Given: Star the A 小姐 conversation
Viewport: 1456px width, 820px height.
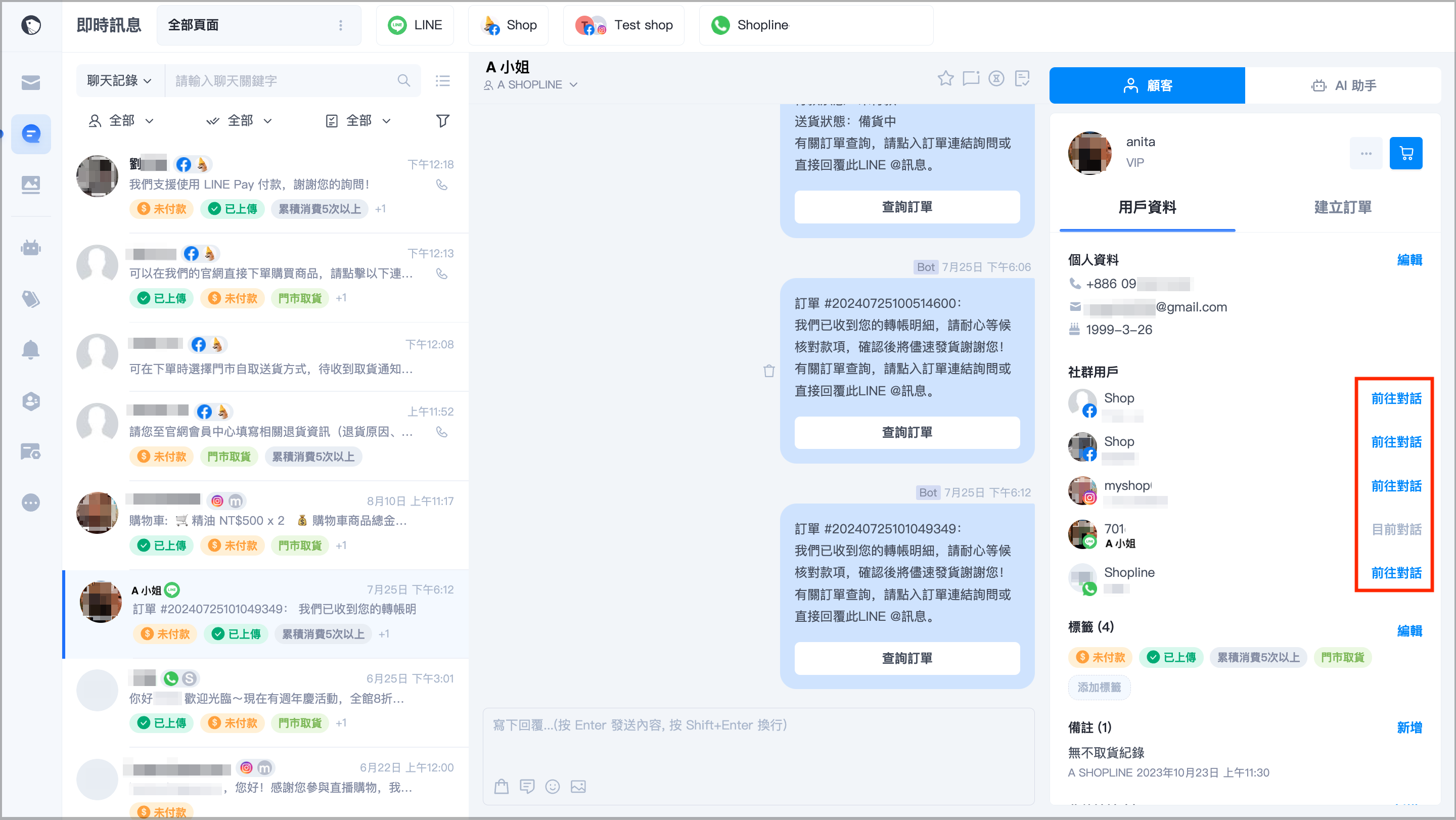Looking at the screenshot, I should click(945, 78).
